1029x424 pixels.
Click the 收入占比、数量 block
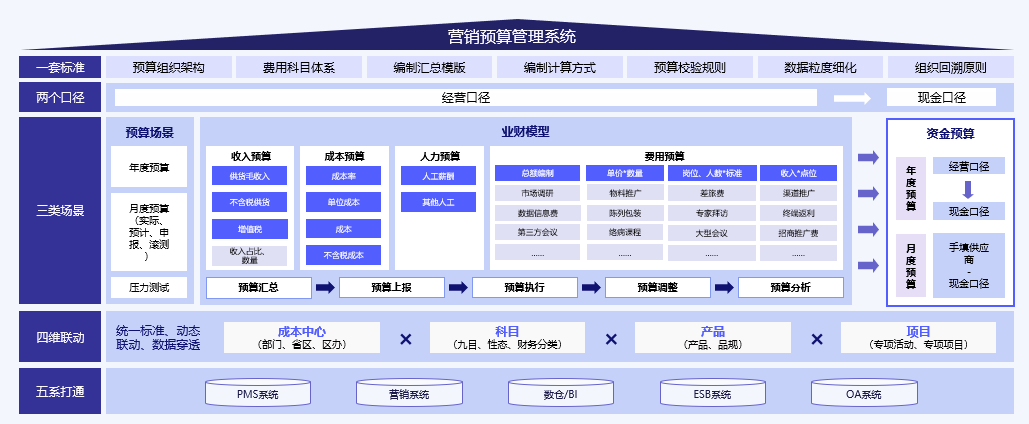249,255
